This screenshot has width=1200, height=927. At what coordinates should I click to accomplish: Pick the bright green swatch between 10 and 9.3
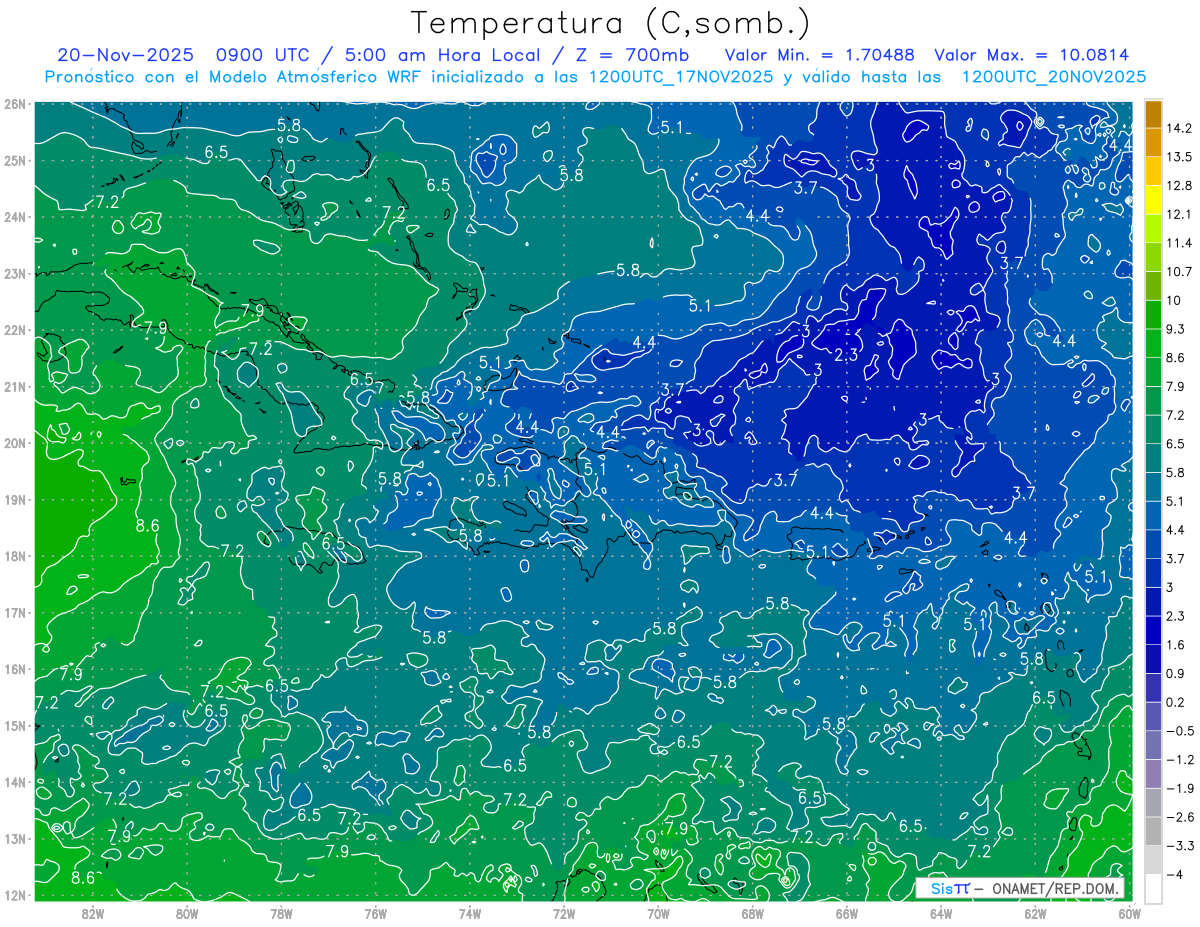coord(1153,315)
